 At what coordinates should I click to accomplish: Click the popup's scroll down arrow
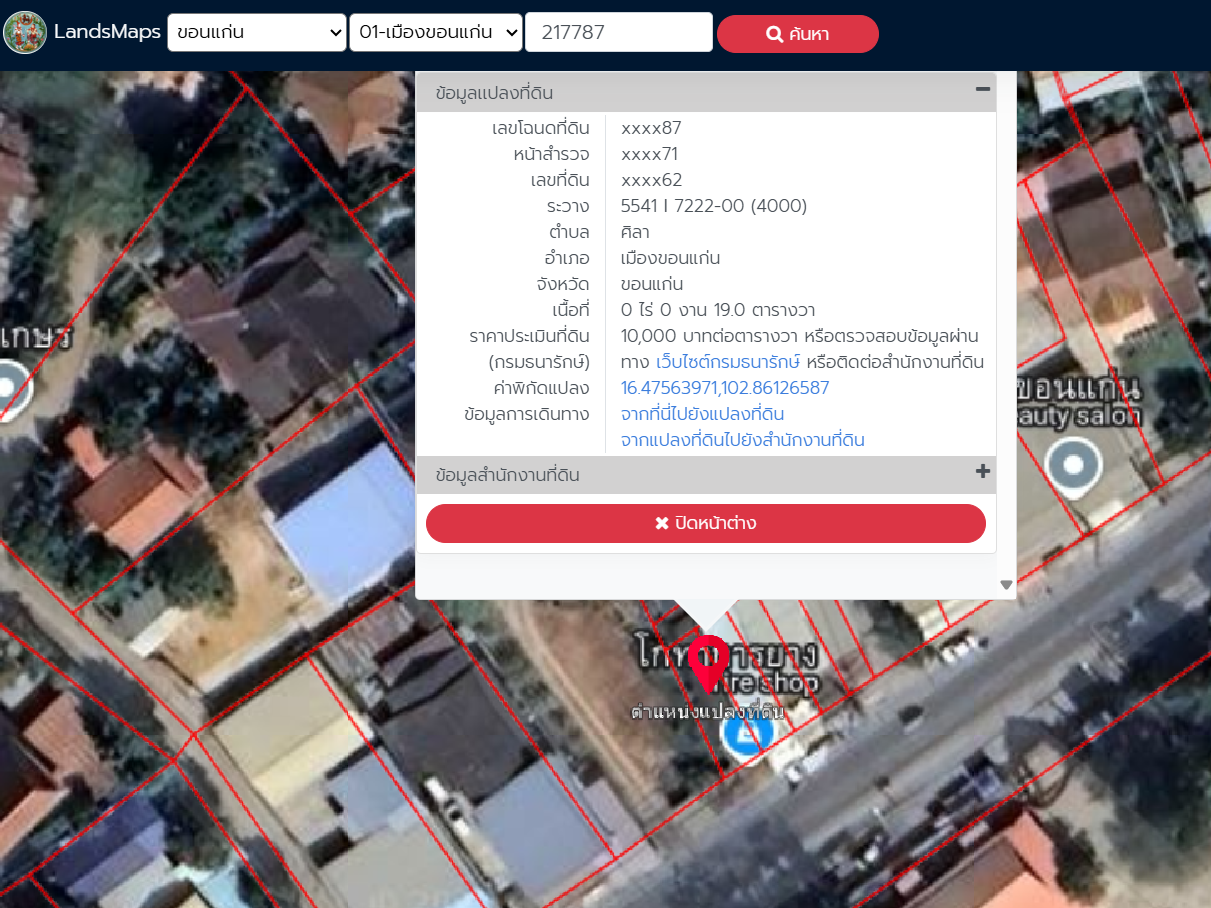(1006, 585)
